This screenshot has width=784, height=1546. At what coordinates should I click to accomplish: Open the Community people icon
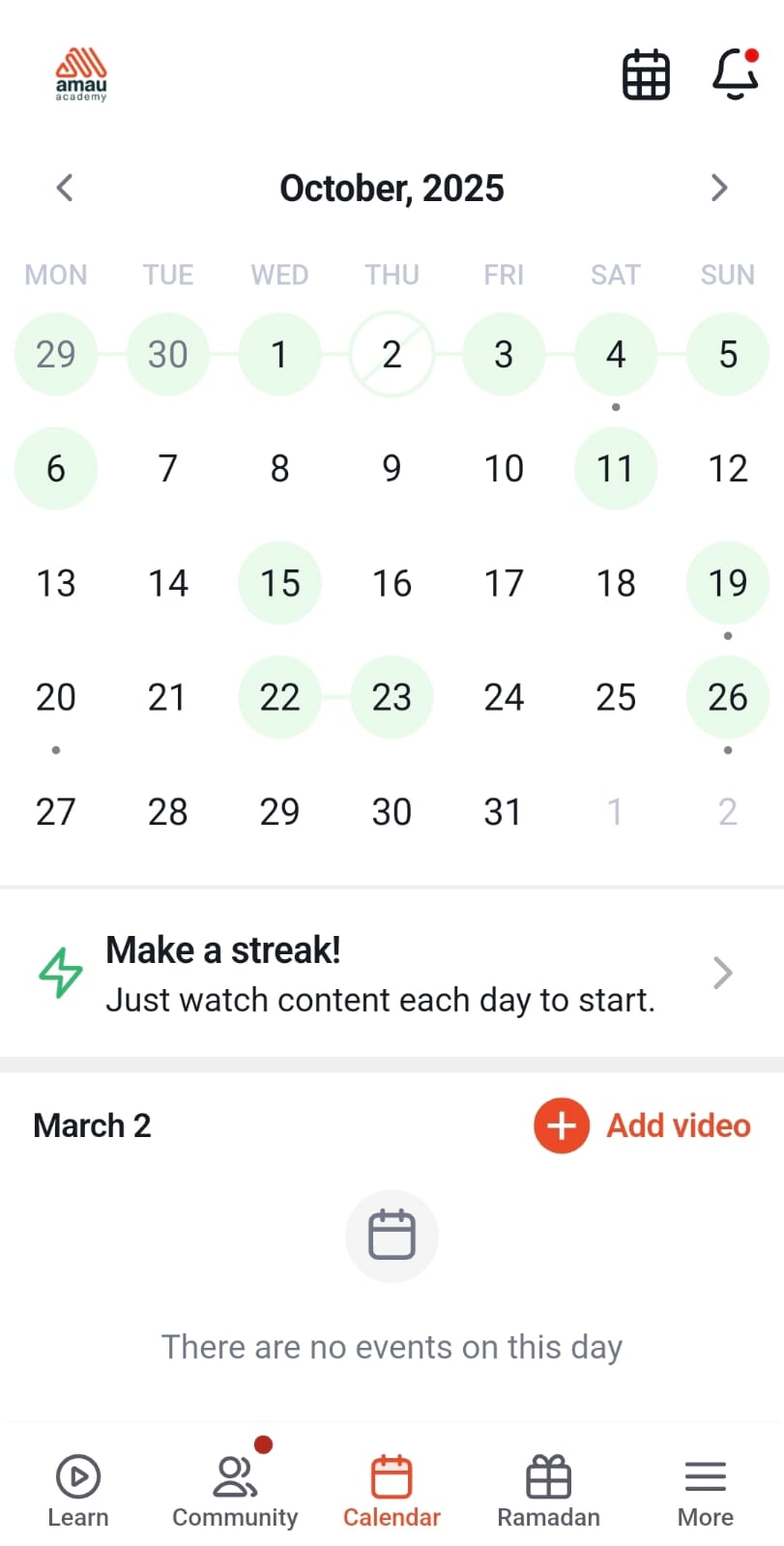pos(235,1476)
